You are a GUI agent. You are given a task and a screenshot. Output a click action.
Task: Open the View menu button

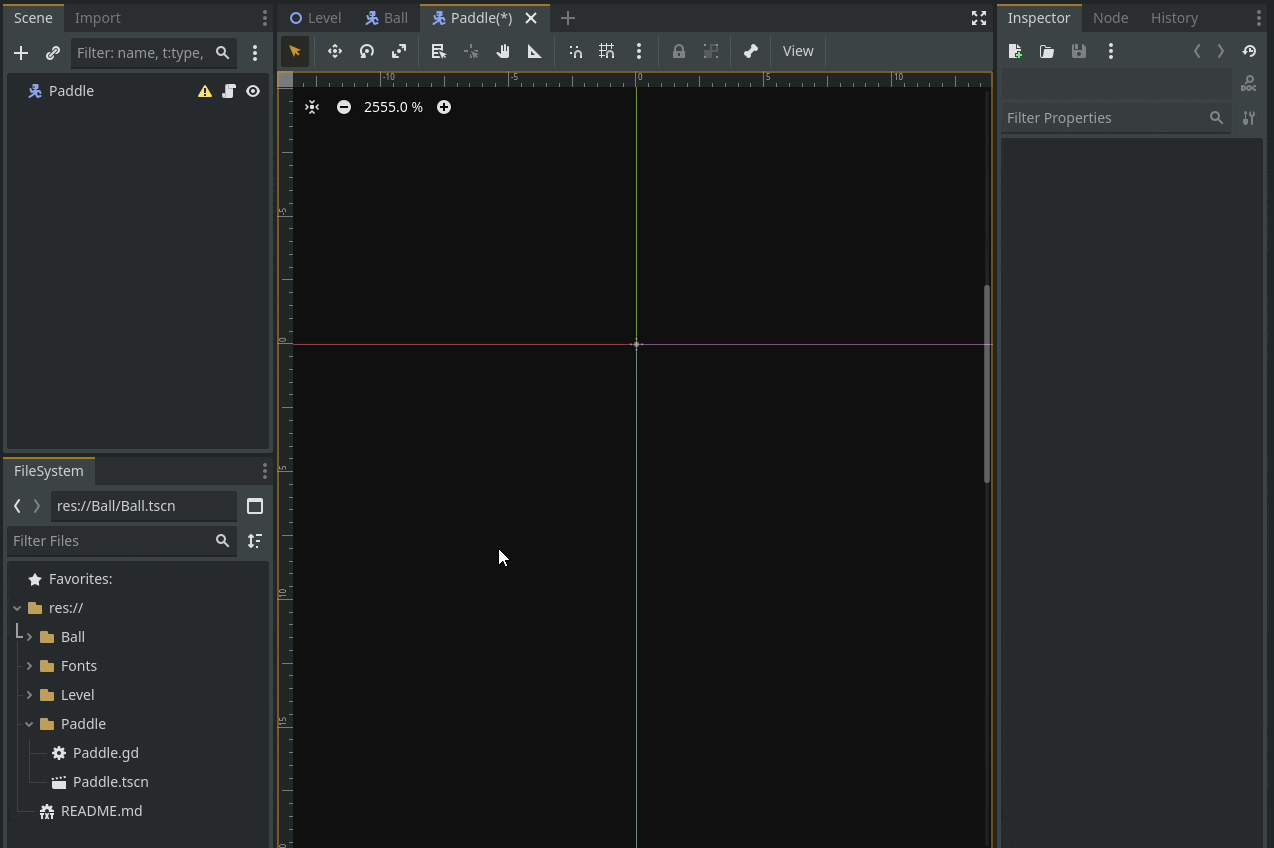(x=798, y=51)
